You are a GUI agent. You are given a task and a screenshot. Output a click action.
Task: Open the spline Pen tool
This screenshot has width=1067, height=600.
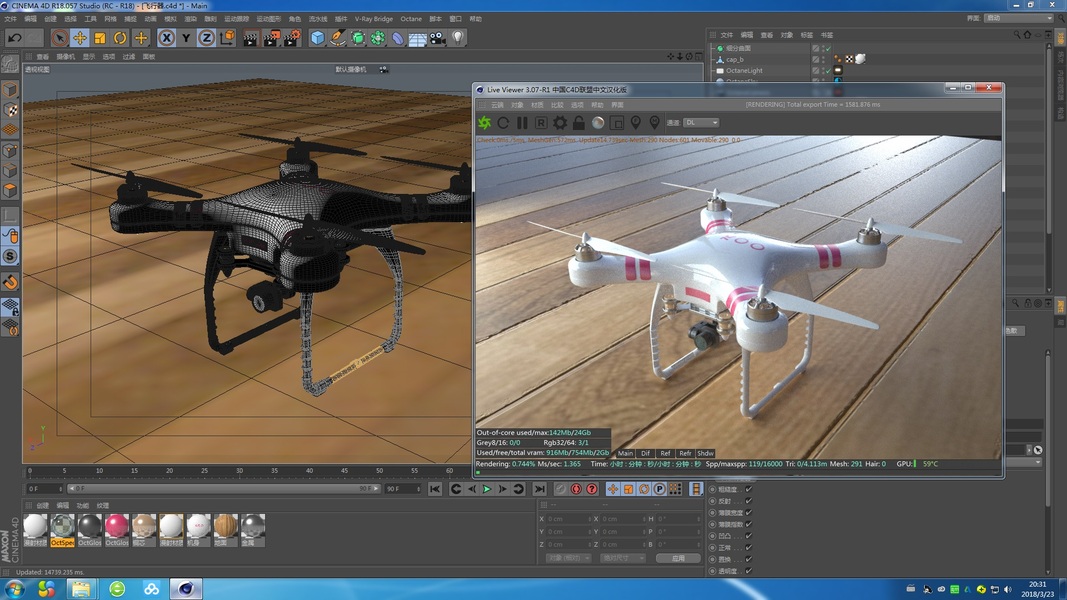(x=338, y=38)
